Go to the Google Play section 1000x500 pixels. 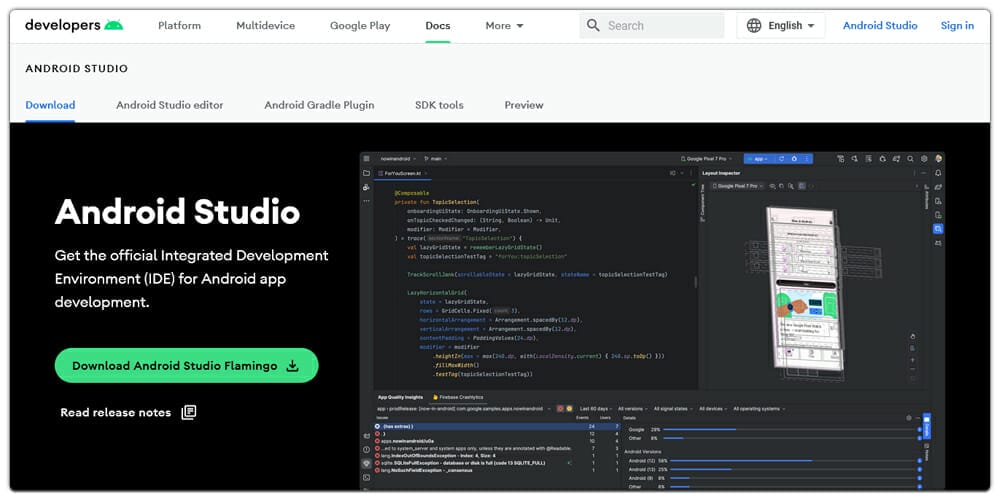(x=360, y=26)
